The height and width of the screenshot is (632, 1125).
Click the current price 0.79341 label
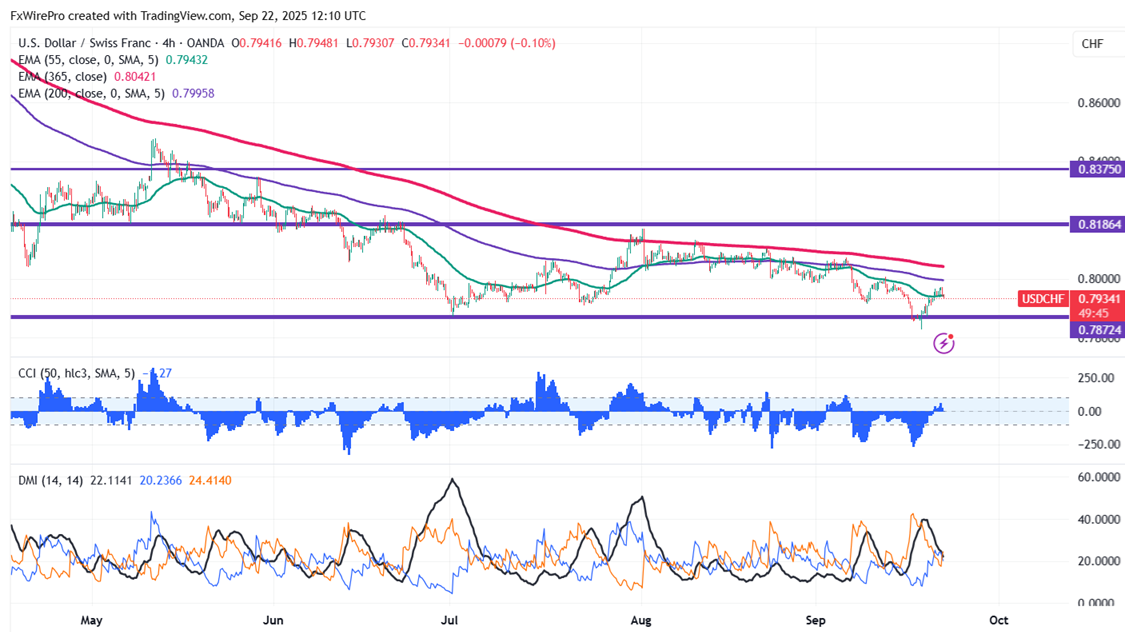tap(1098, 298)
